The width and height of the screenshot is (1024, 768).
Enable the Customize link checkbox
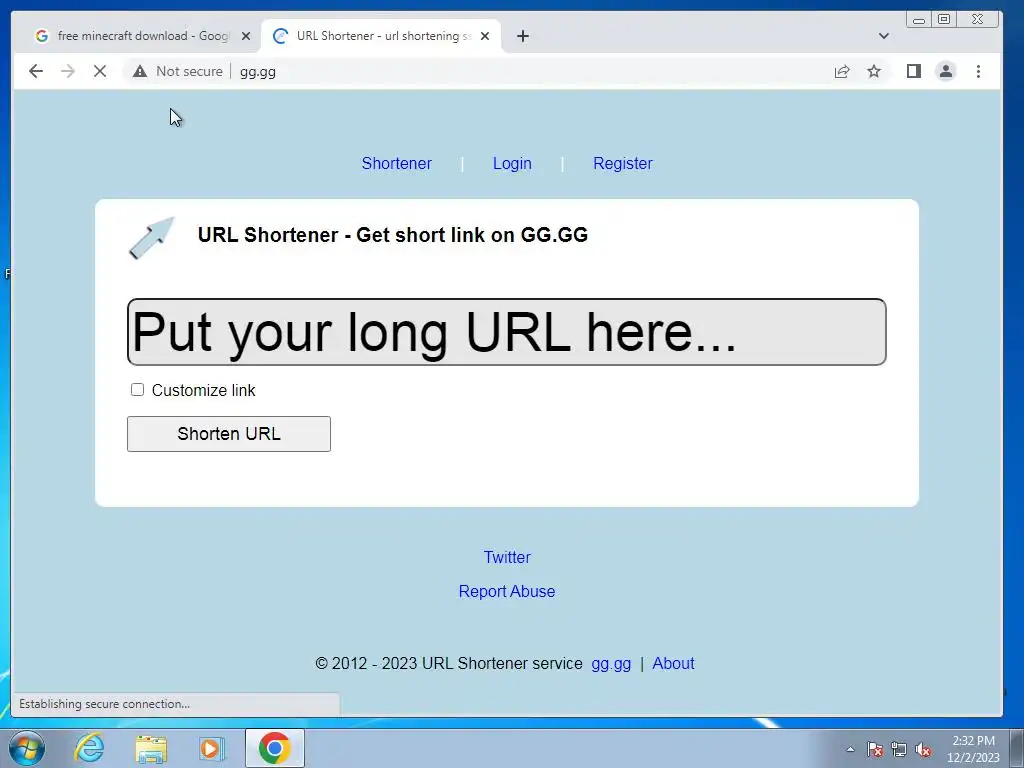[x=137, y=390]
